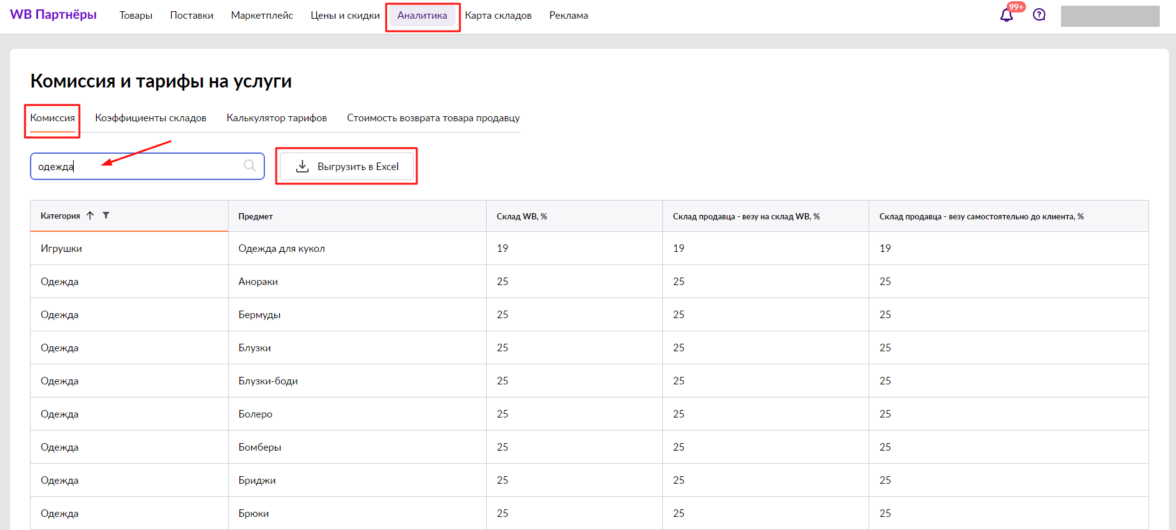Viewport: 1176px width, 530px height.
Task: Click the magnifier icon in search field
Action: [250, 166]
